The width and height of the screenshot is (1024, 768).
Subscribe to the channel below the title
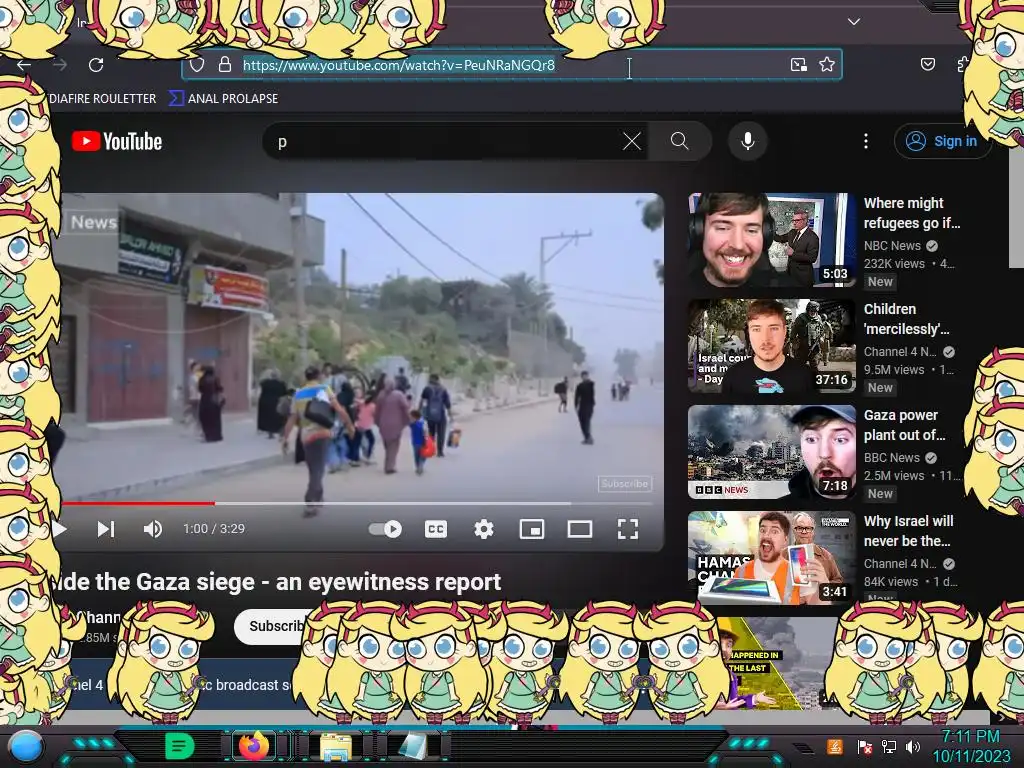click(x=271, y=626)
